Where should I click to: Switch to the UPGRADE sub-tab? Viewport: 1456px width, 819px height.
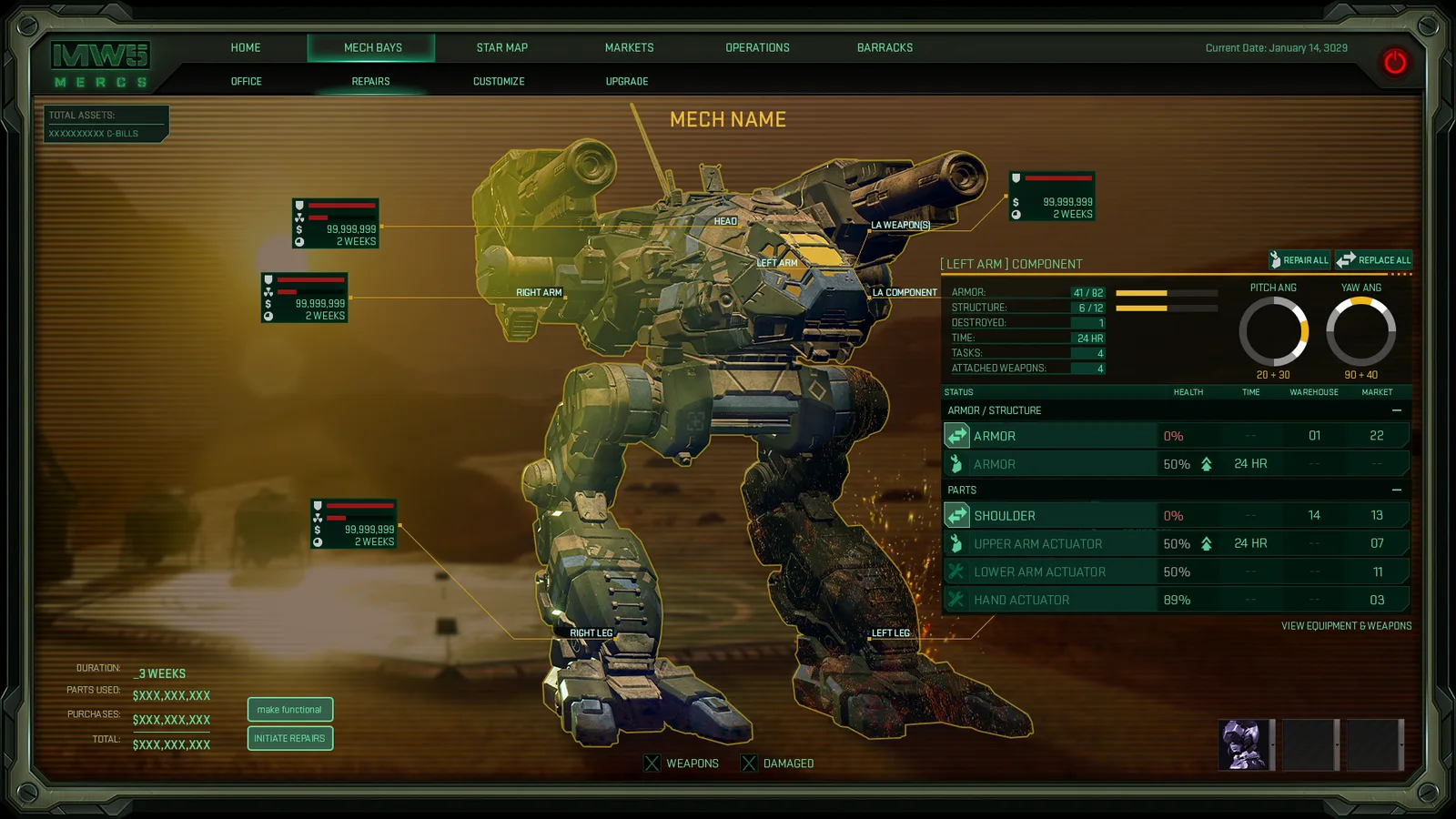coord(627,81)
